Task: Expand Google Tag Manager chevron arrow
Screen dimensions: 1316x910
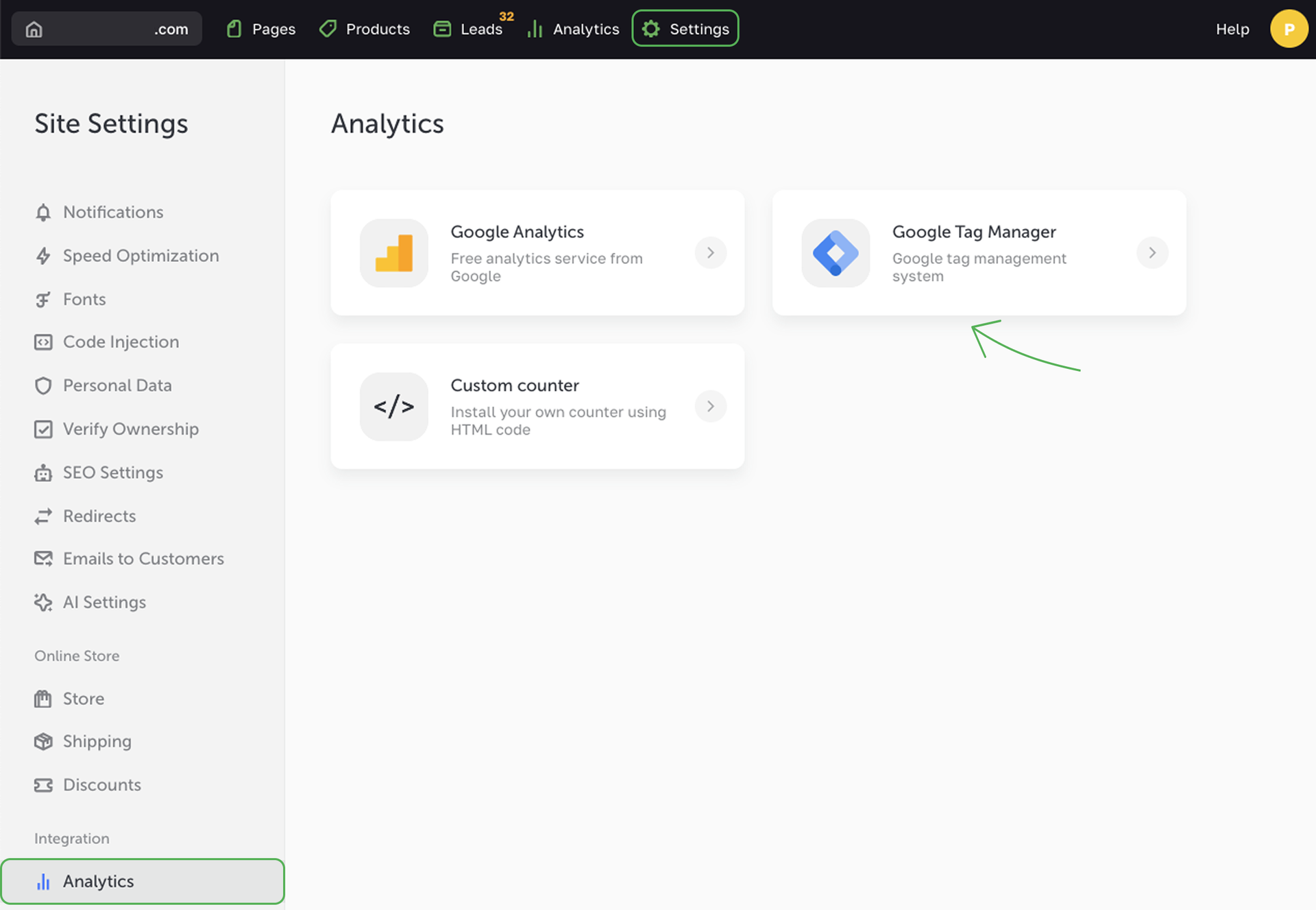Action: [x=1152, y=253]
